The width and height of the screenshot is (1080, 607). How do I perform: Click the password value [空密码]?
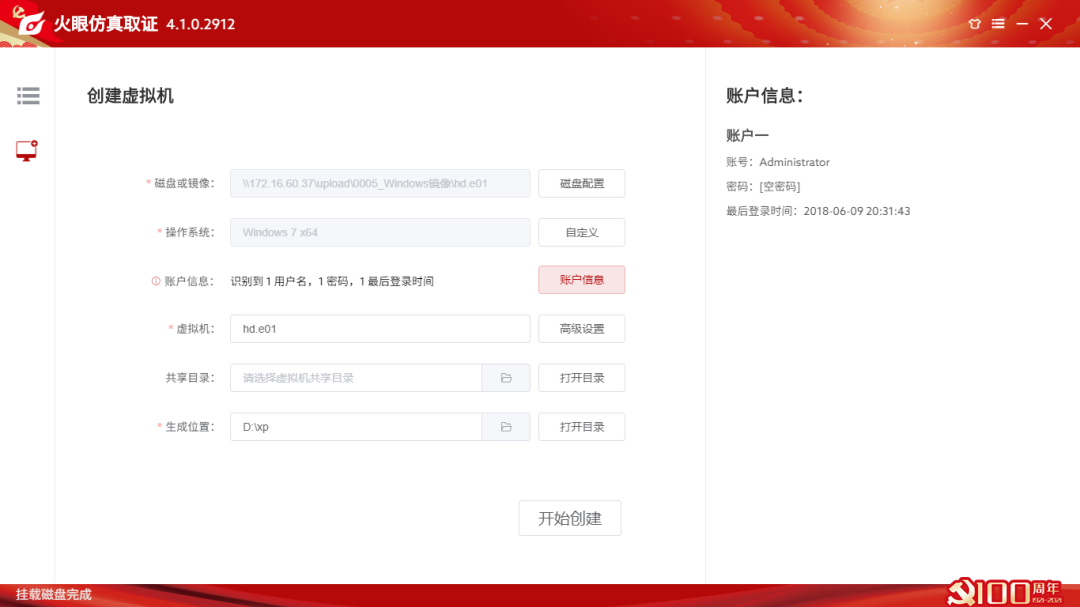point(780,187)
